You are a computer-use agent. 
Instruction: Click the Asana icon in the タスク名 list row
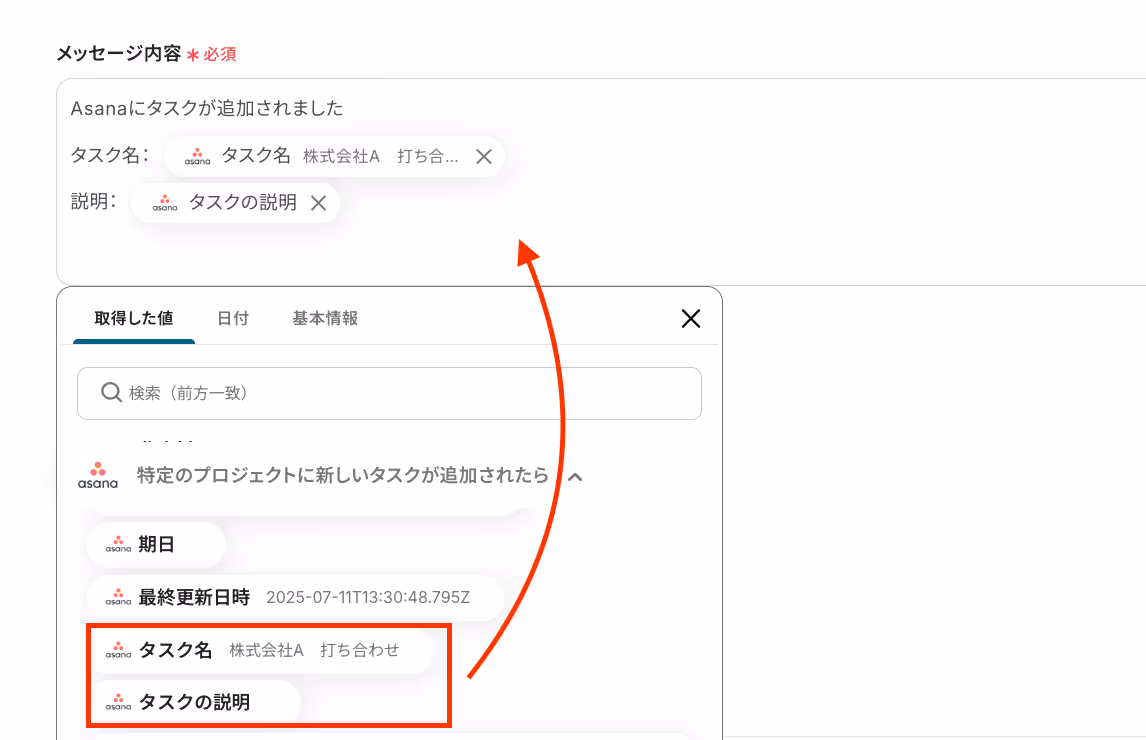pyautogui.click(x=118, y=650)
